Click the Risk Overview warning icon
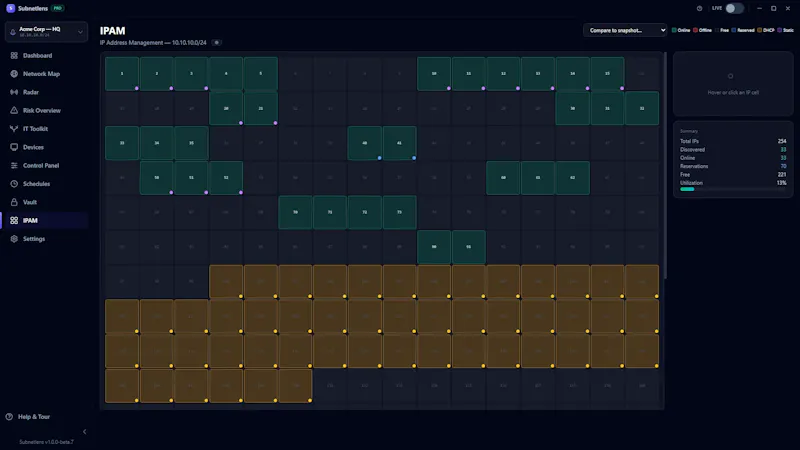 (x=14, y=111)
